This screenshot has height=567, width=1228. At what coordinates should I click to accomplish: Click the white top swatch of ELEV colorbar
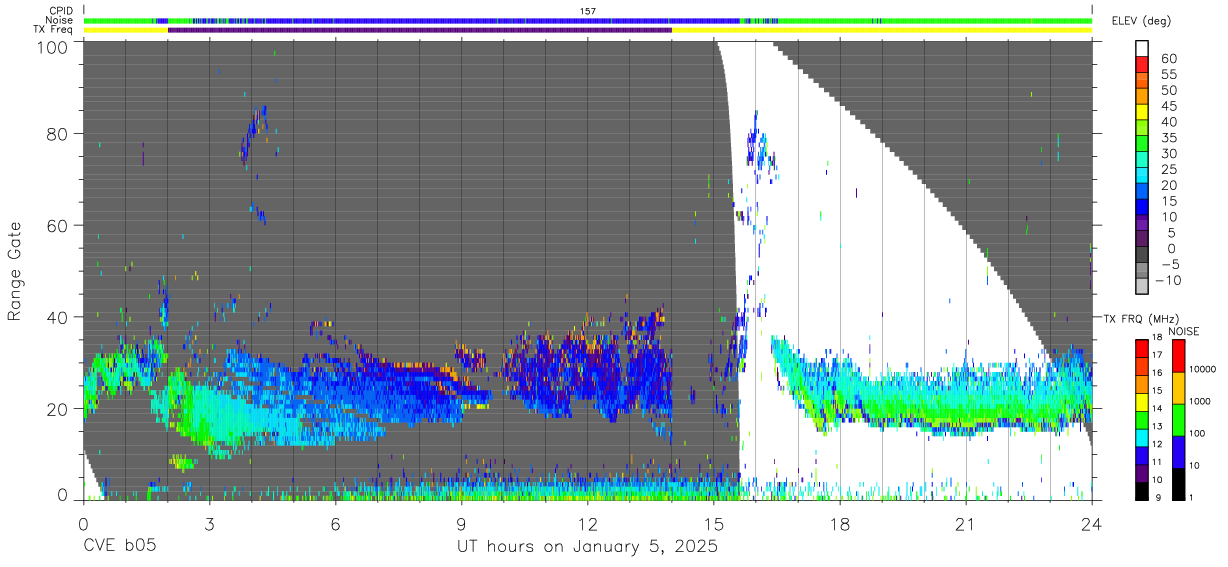[1142, 50]
